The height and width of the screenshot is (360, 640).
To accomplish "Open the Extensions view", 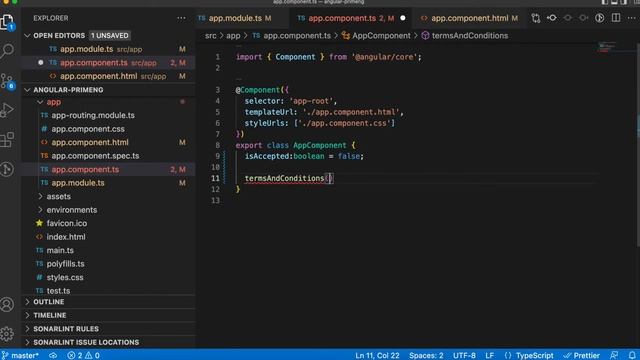I will click(x=7, y=140).
